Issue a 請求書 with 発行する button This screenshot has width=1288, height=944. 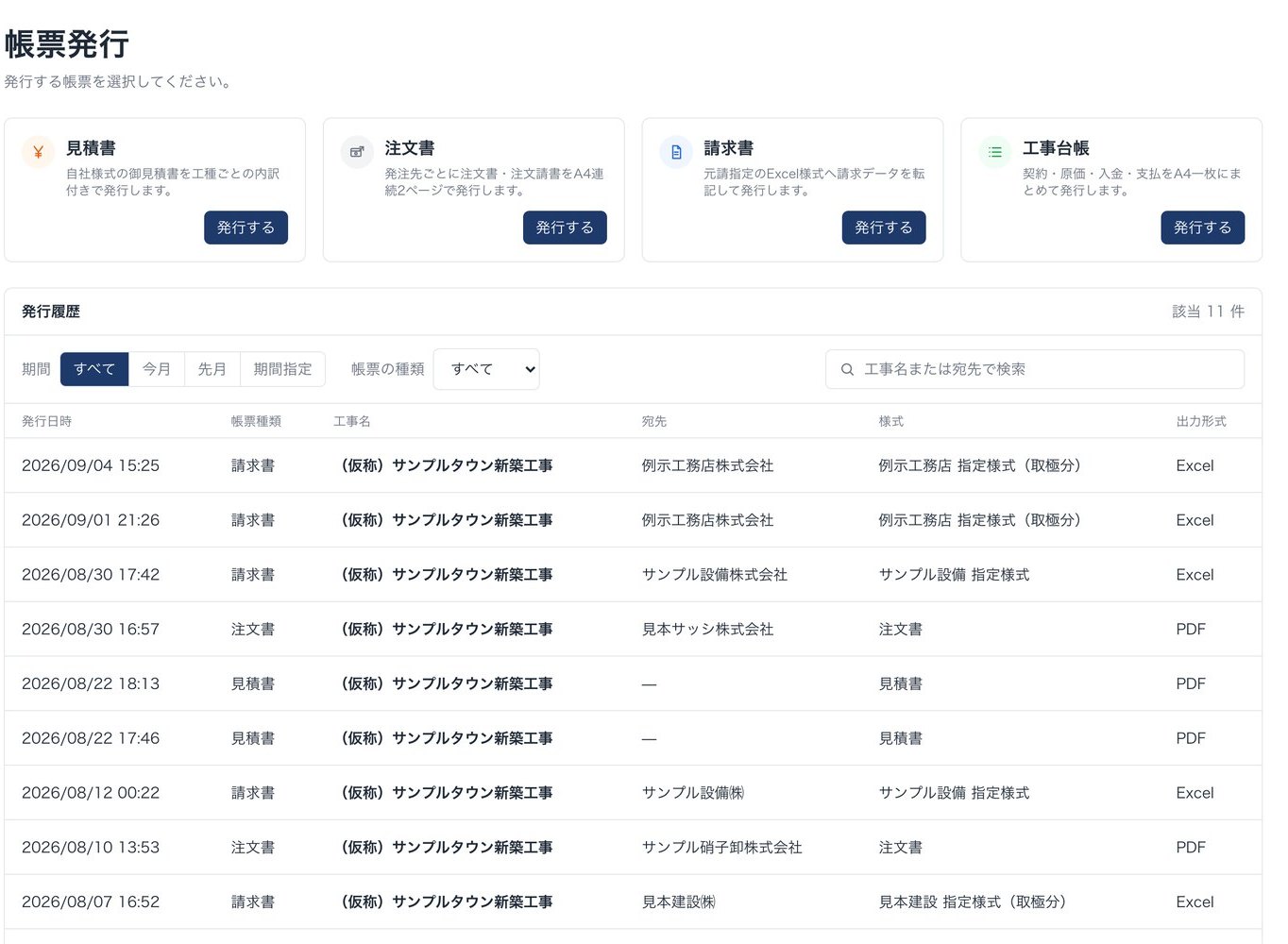pos(884,228)
